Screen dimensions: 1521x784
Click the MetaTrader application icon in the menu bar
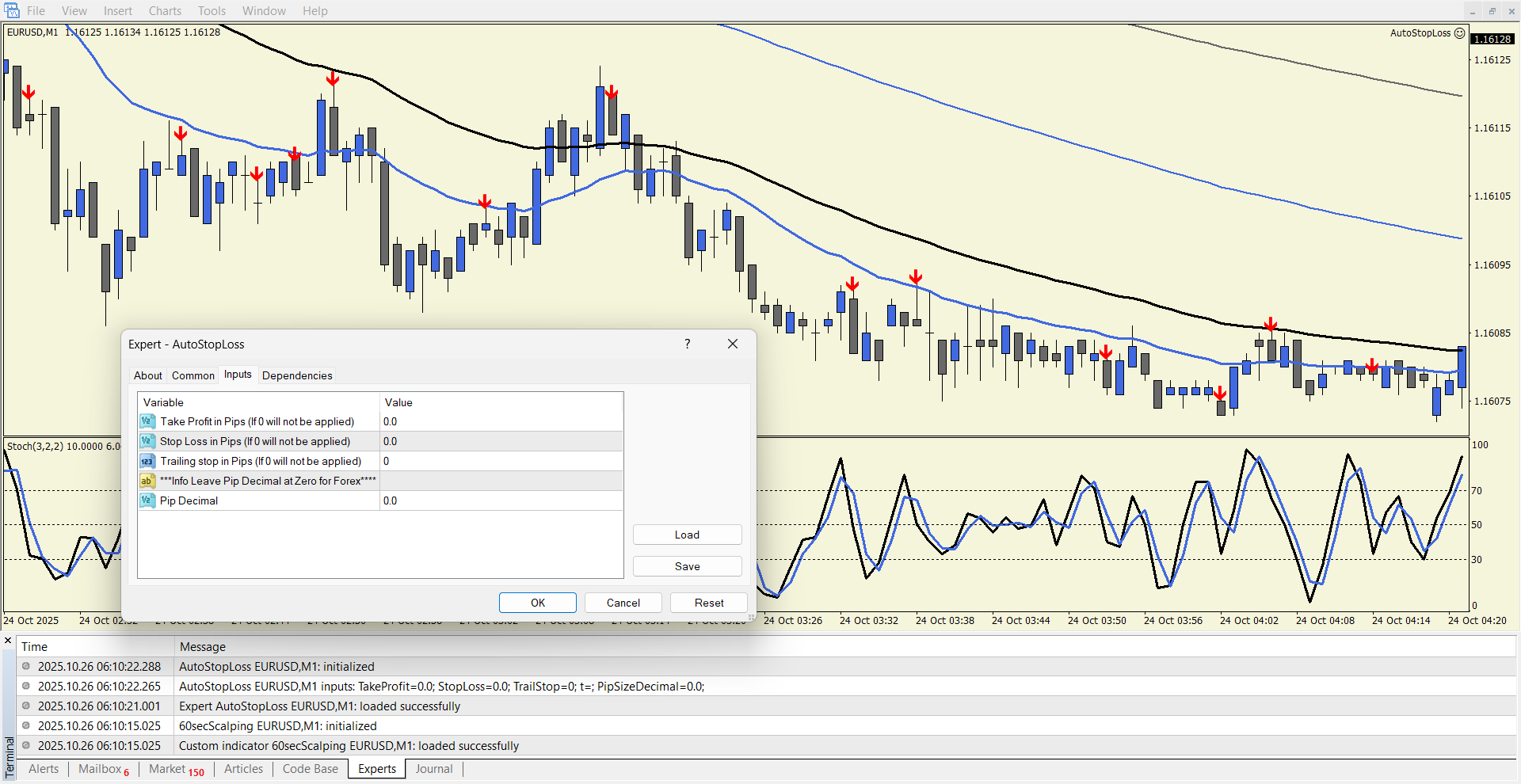pyautogui.click(x=12, y=10)
